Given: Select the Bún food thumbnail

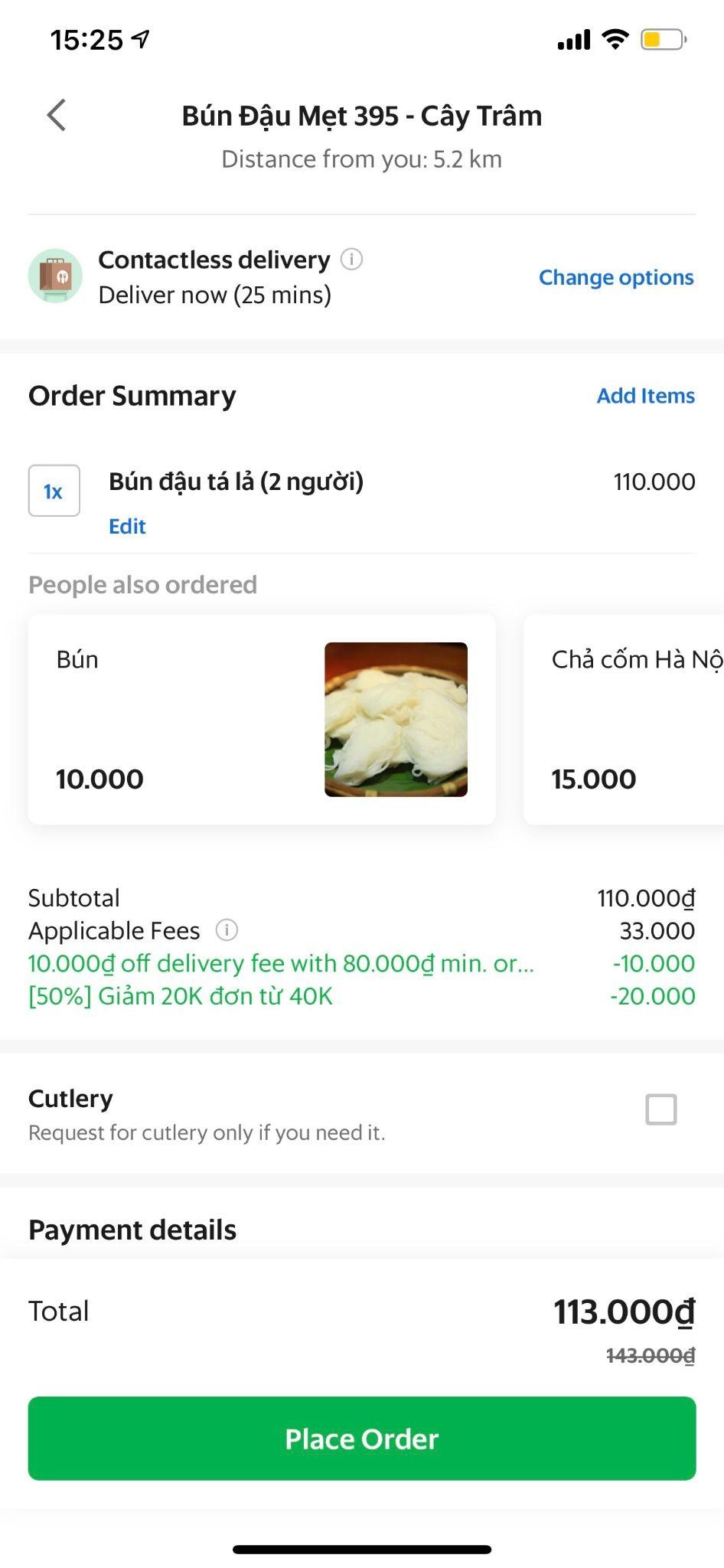Looking at the screenshot, I should 396,720.
